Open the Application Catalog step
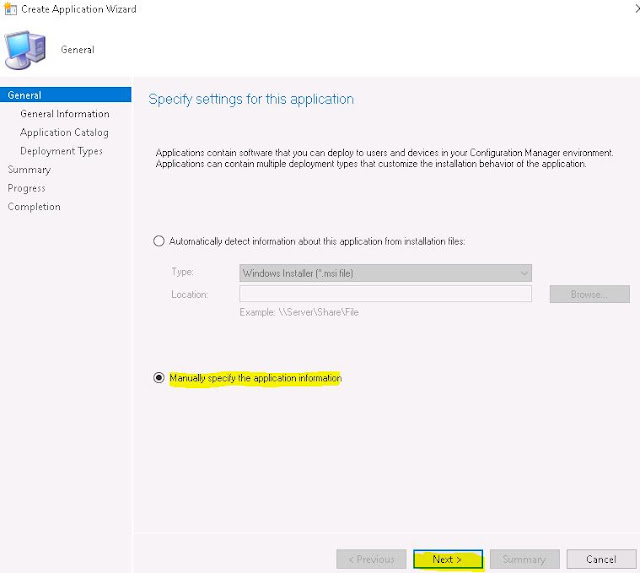The image size is (640, 573). coord(64,132)
